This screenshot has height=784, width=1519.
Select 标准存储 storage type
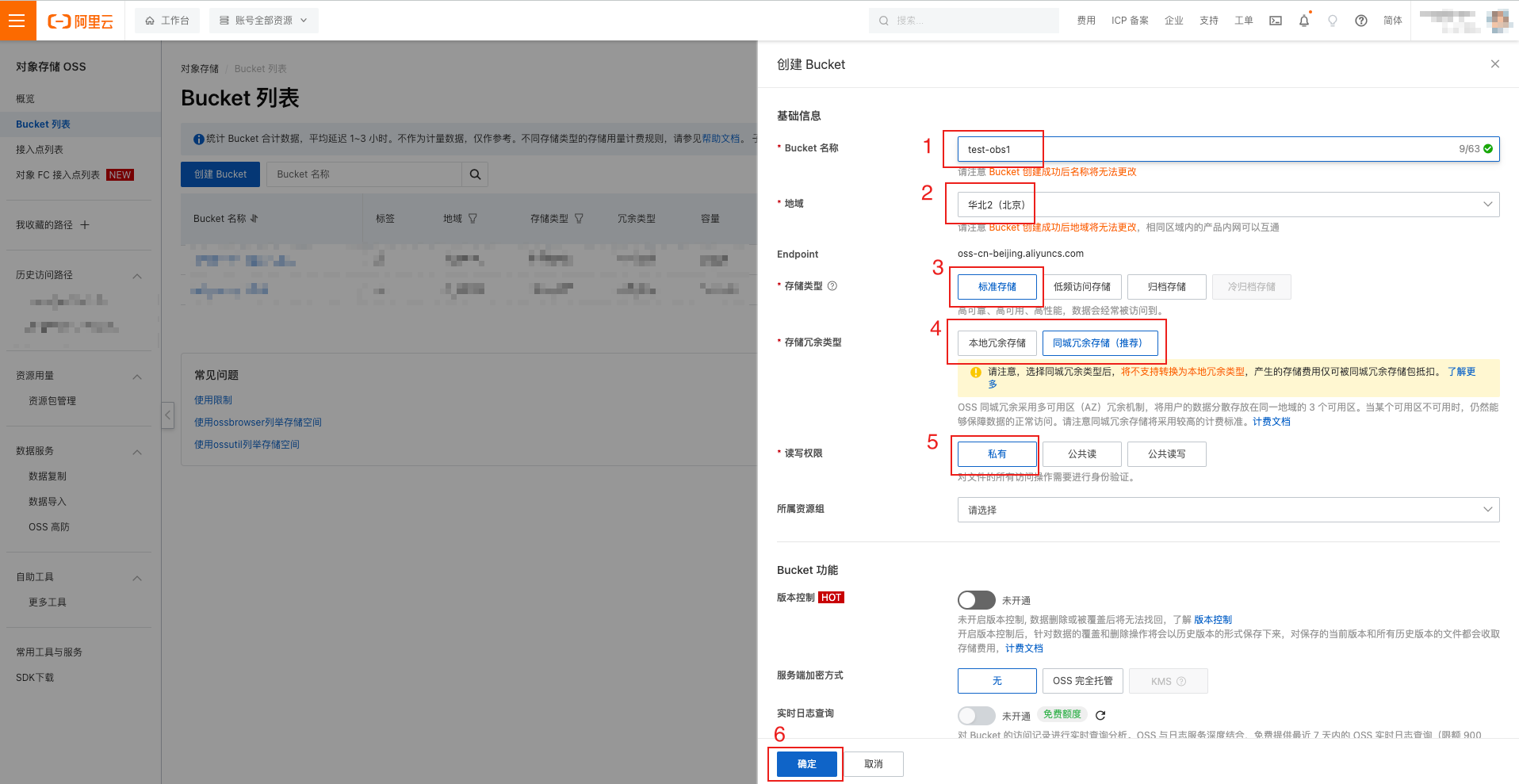pos(997,287)
